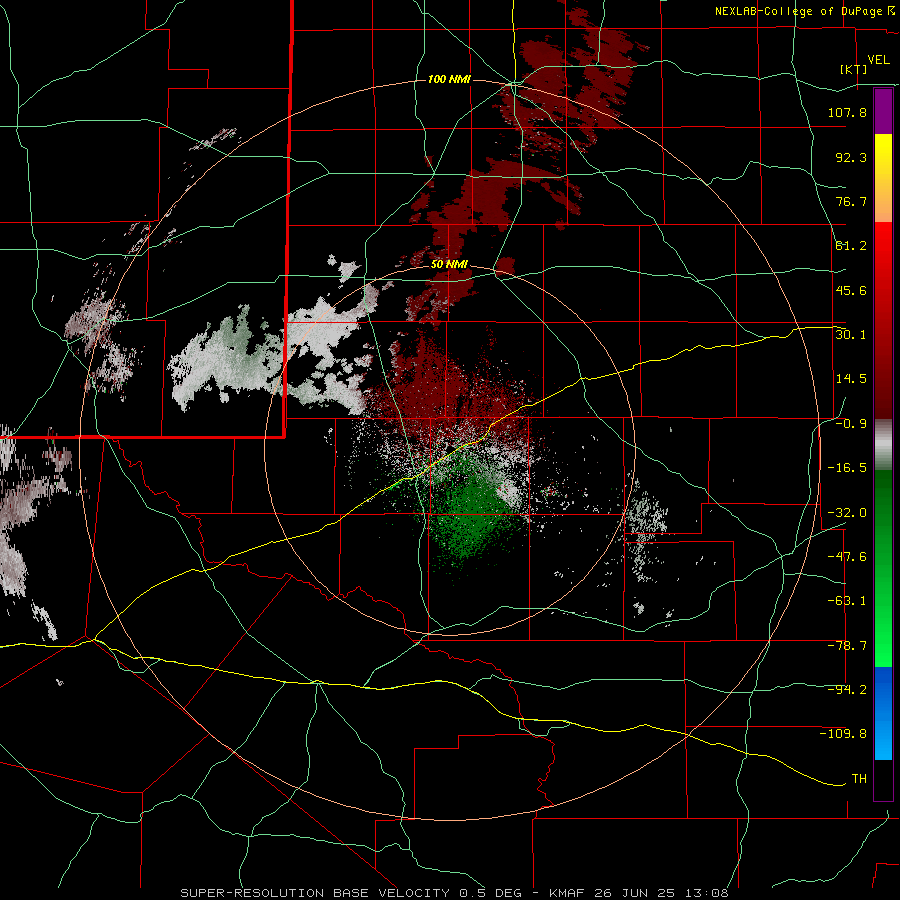Select the -16.5 velocity scale value
900x900 pixels.
pos(847,468)
